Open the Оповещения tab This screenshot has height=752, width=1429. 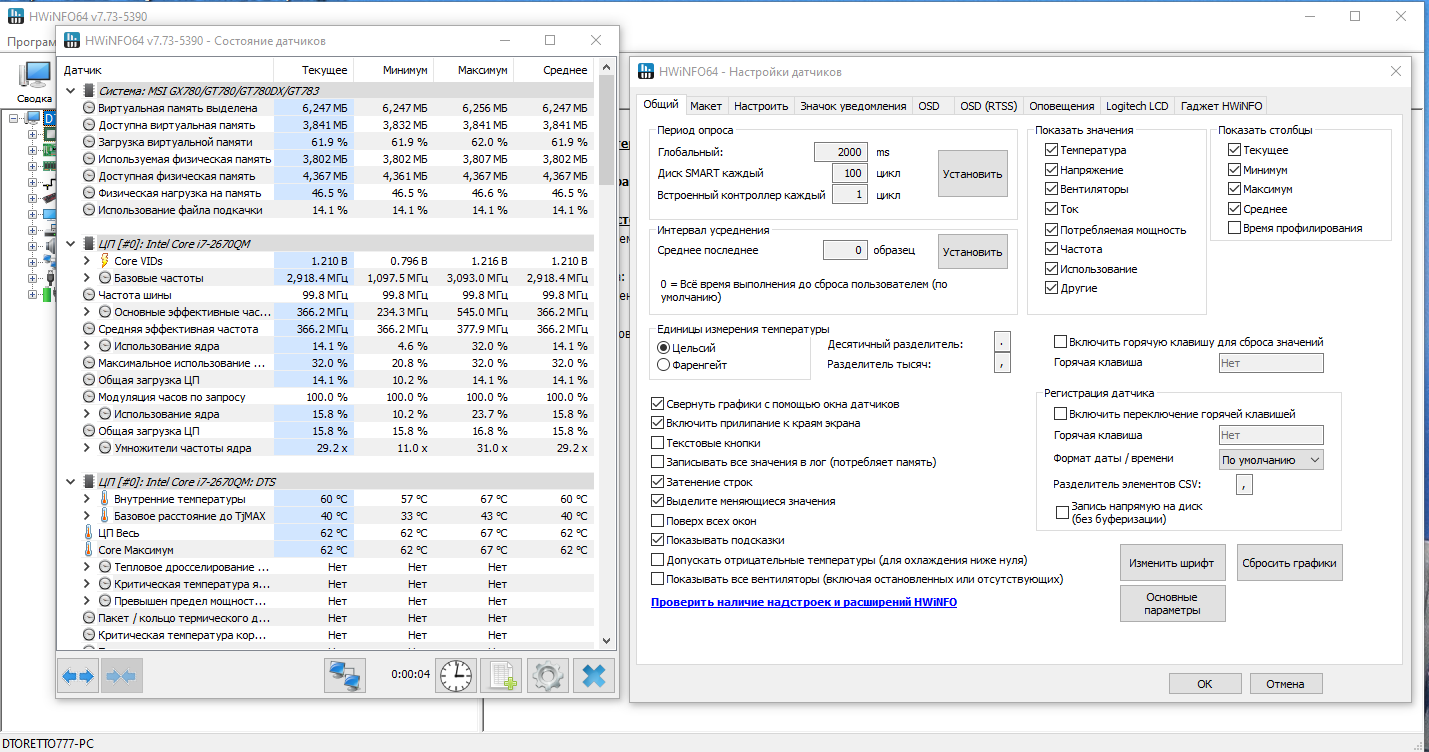click(x=1062, y=106)
